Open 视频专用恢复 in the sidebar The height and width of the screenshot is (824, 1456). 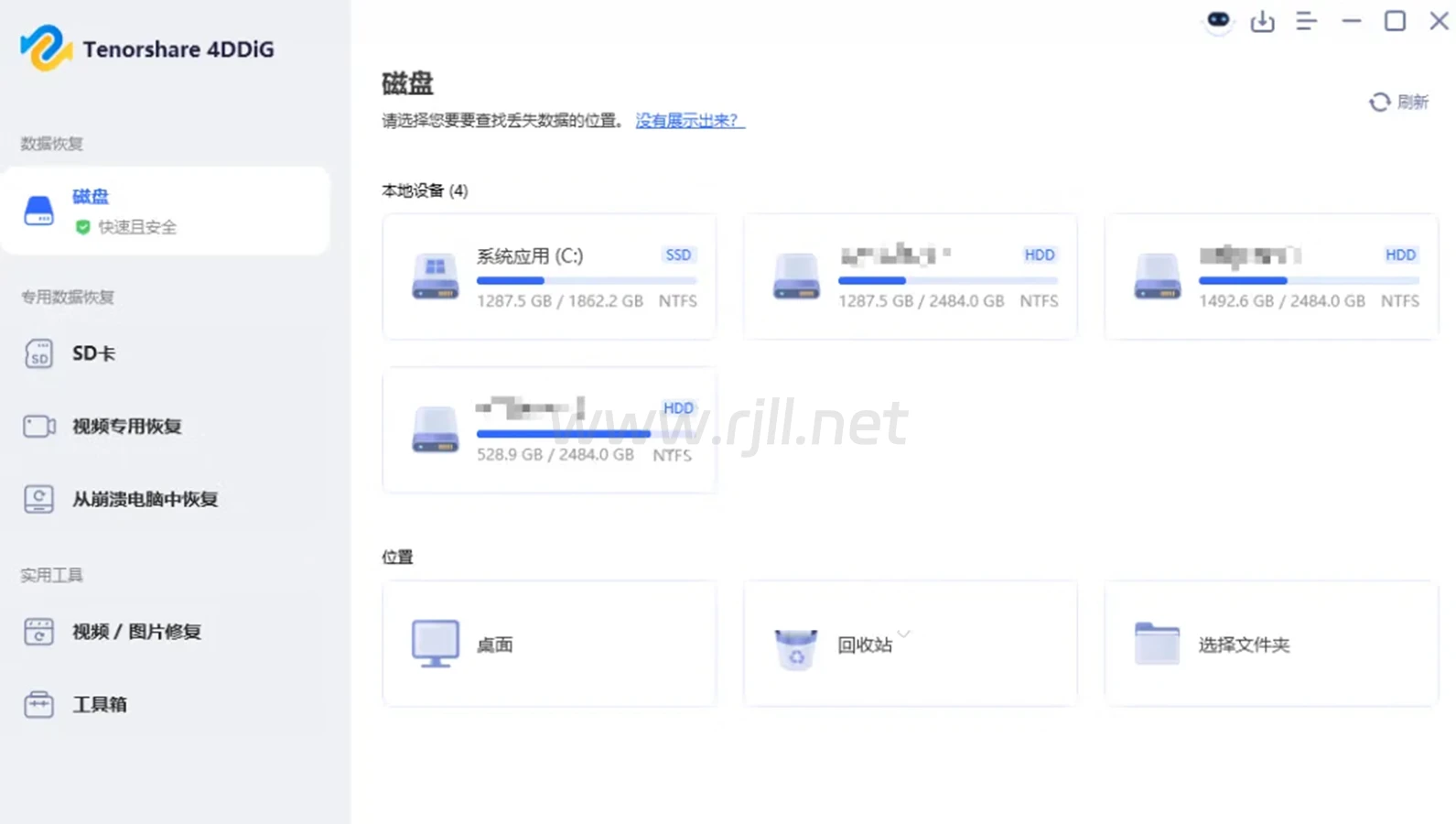tap(126, 427)
